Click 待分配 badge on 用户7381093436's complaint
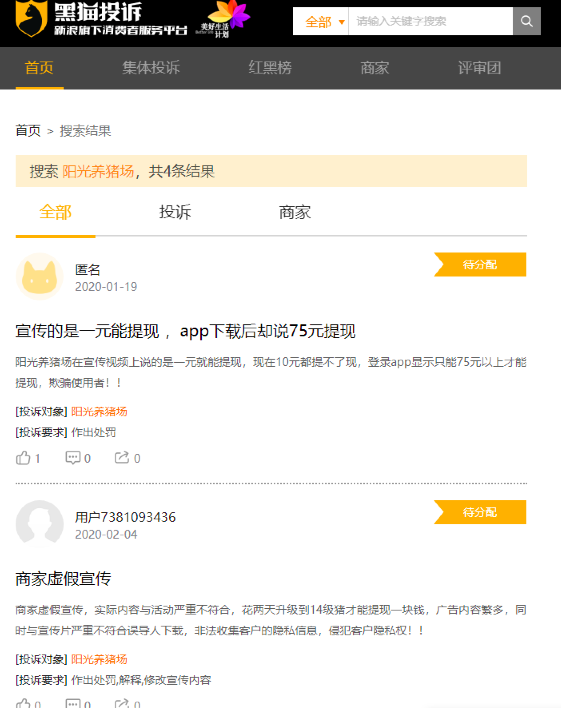561x708 pixels. coord(480,512)
